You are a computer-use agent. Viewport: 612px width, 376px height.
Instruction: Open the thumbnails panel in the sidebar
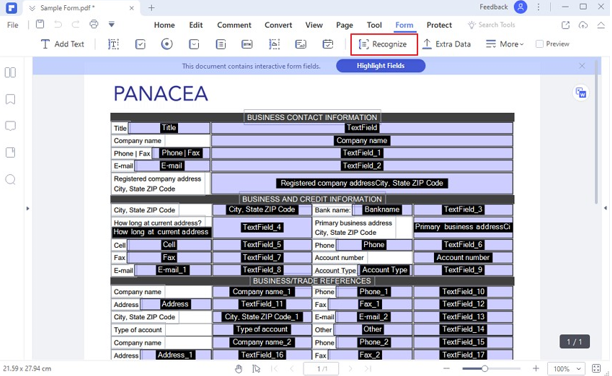tap(10, 73)
